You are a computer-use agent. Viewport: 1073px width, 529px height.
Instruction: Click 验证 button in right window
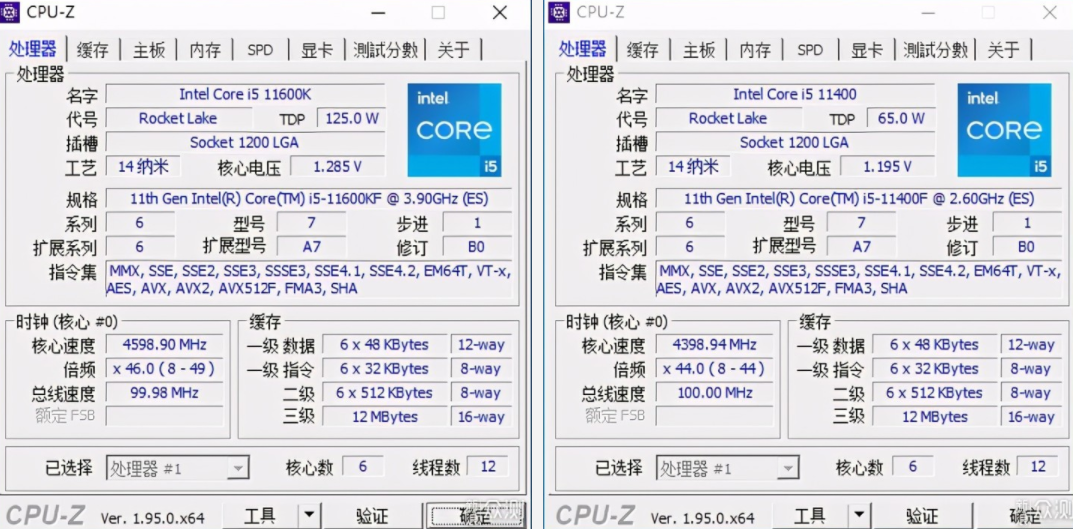(922, 515)
